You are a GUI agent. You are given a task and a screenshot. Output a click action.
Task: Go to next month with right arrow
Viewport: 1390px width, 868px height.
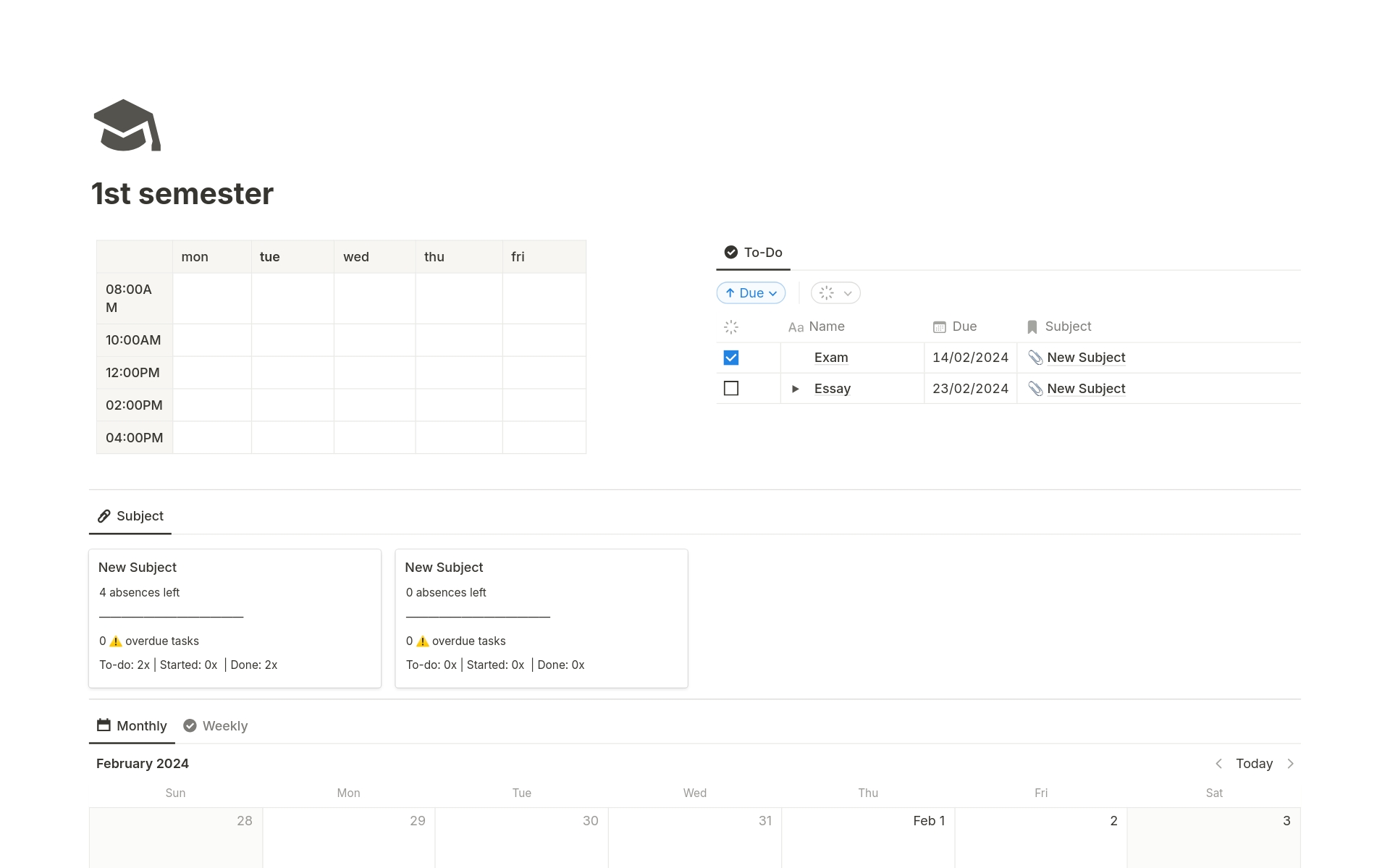(1290, 764)
